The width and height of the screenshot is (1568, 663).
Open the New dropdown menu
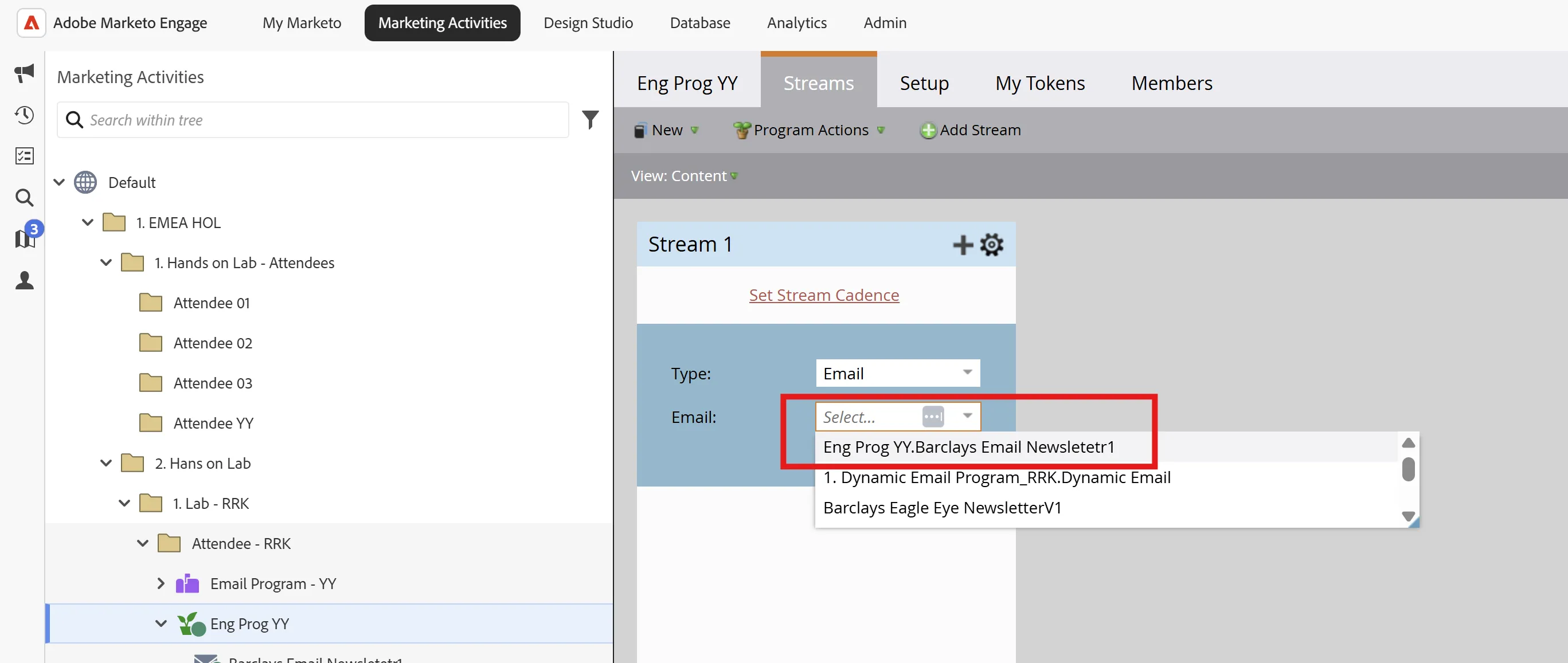tap(667, 130)
